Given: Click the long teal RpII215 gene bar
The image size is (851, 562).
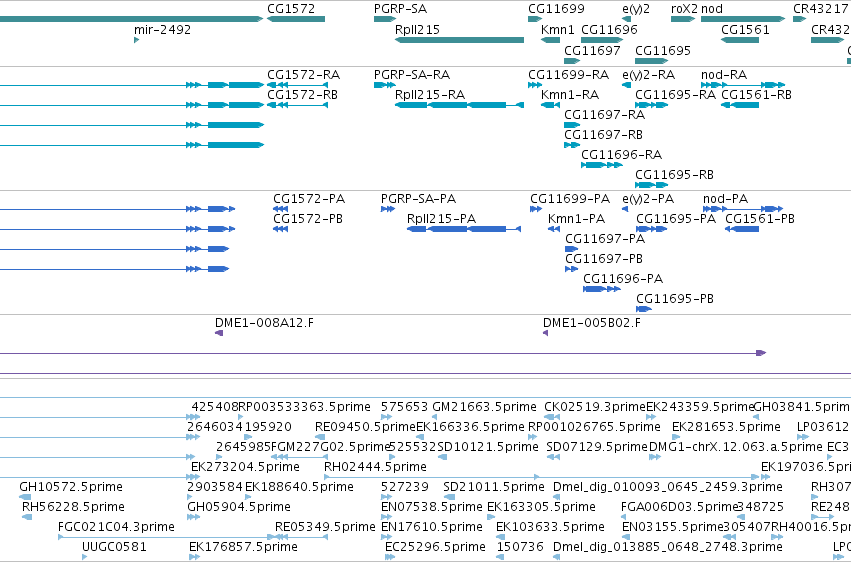Looking at the screenshot, I should [x=459, y=40].
